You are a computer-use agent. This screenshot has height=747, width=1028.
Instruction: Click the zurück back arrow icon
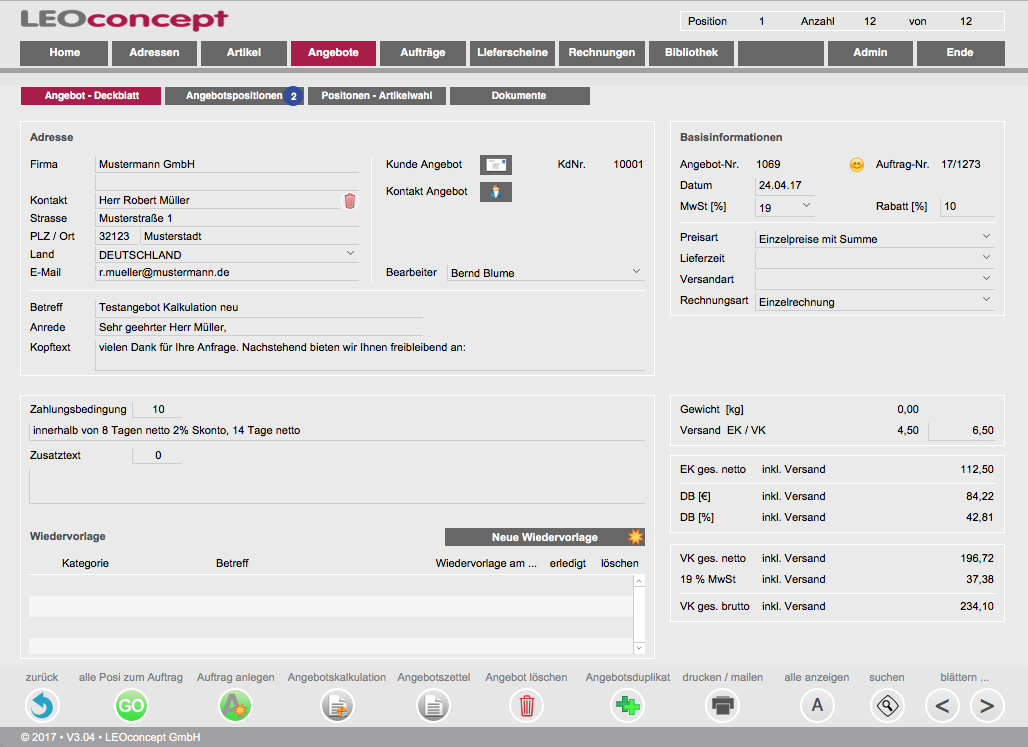coord(42,706)
